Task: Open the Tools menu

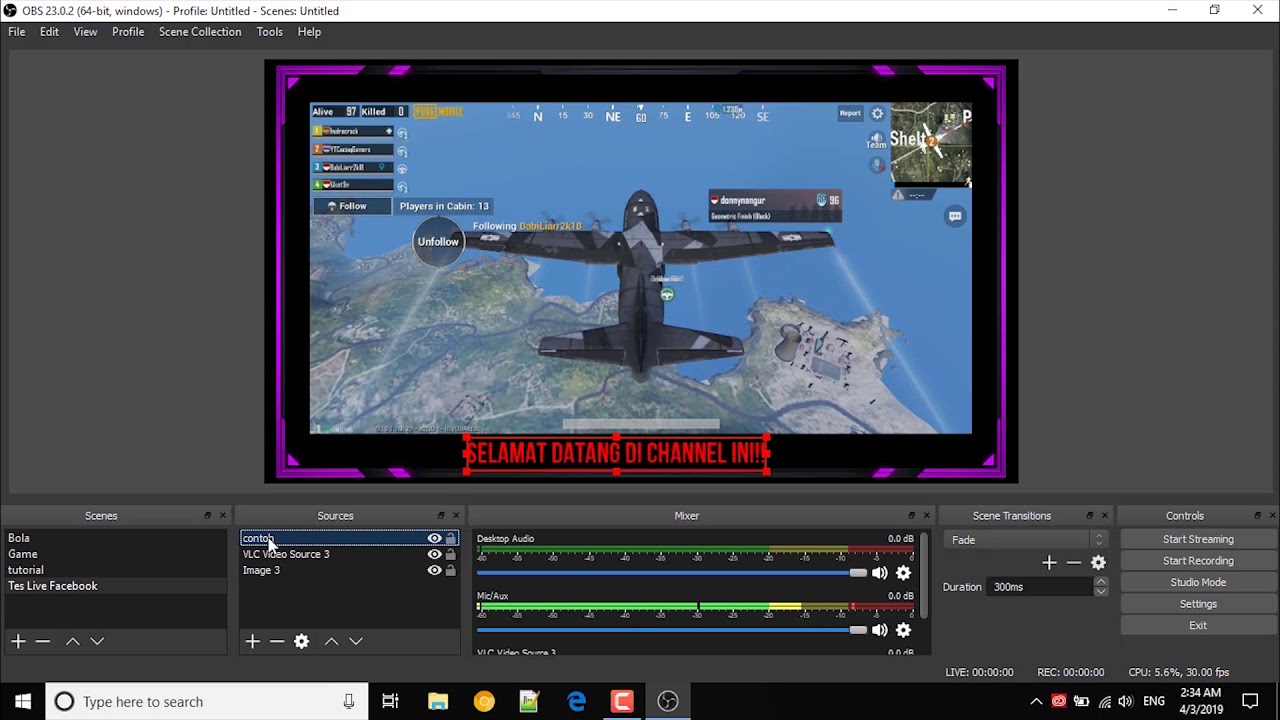Action: [269, 32]
